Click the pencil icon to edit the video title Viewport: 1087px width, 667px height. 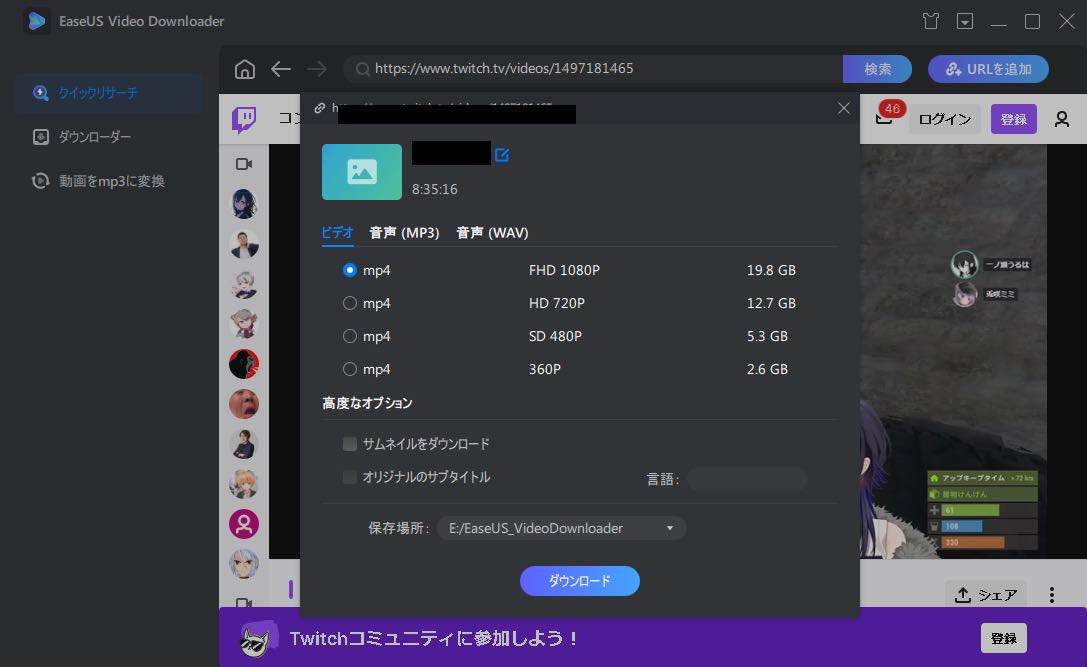pos(502,154)
